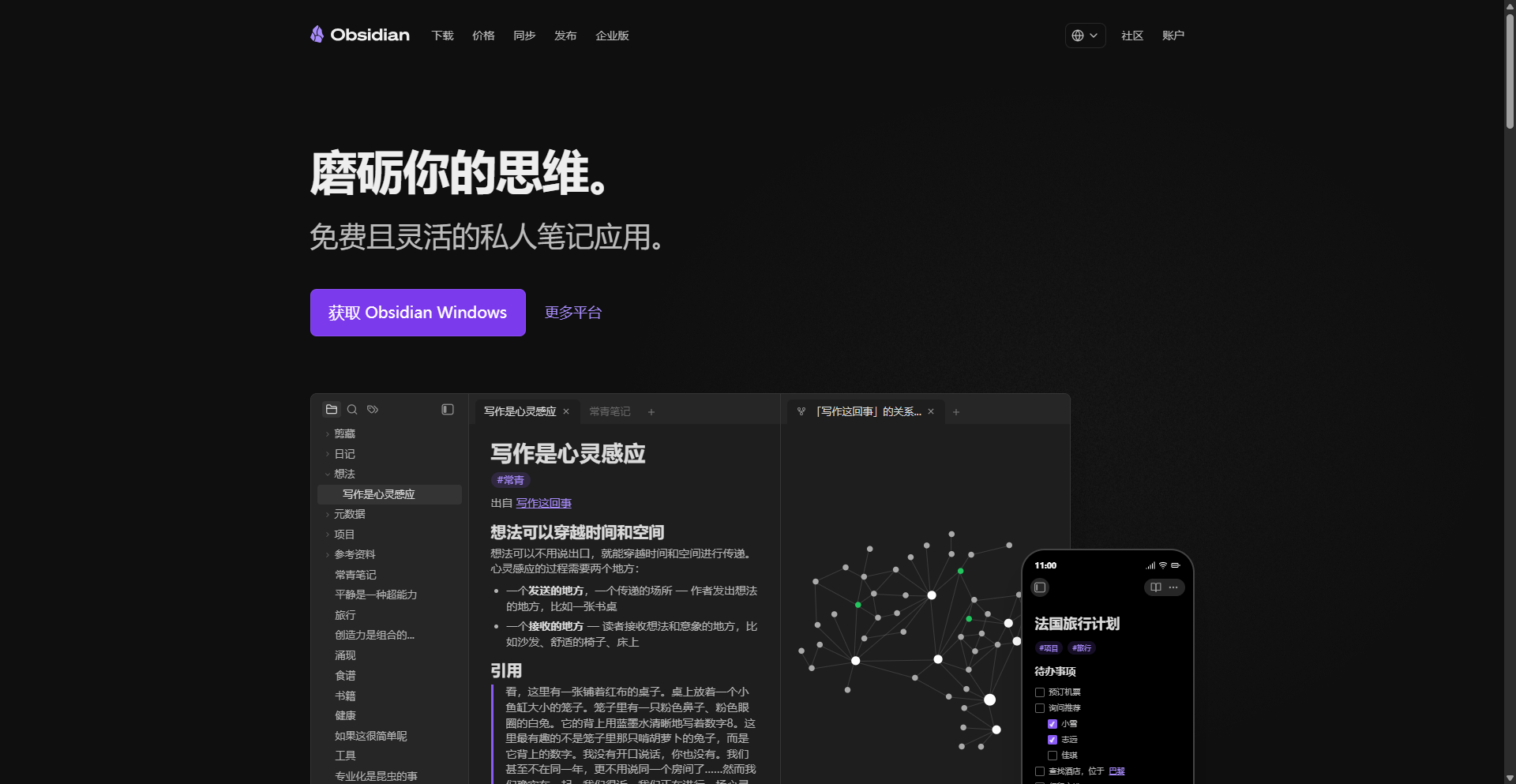The image size is (1516, 784).
Task: Click the scrollbar up arrow
Action: tap(1510, 6)
